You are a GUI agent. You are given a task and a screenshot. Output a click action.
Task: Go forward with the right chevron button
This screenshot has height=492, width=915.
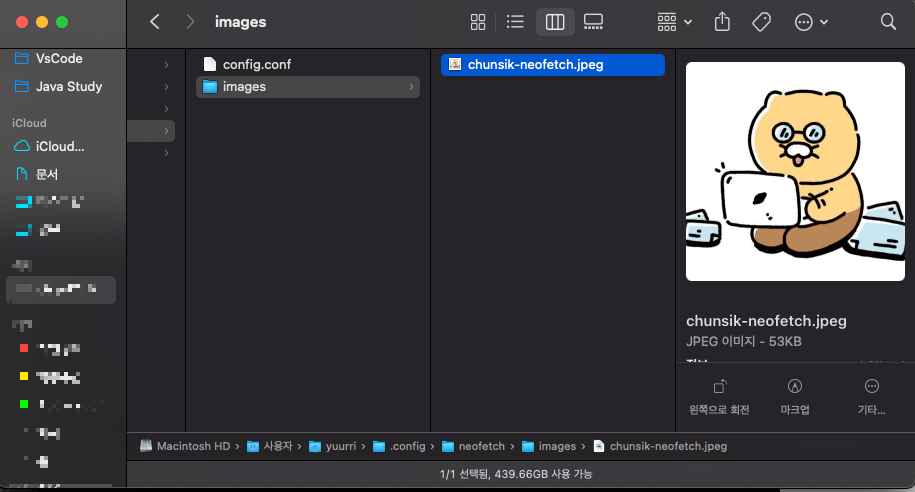point(190,22)
